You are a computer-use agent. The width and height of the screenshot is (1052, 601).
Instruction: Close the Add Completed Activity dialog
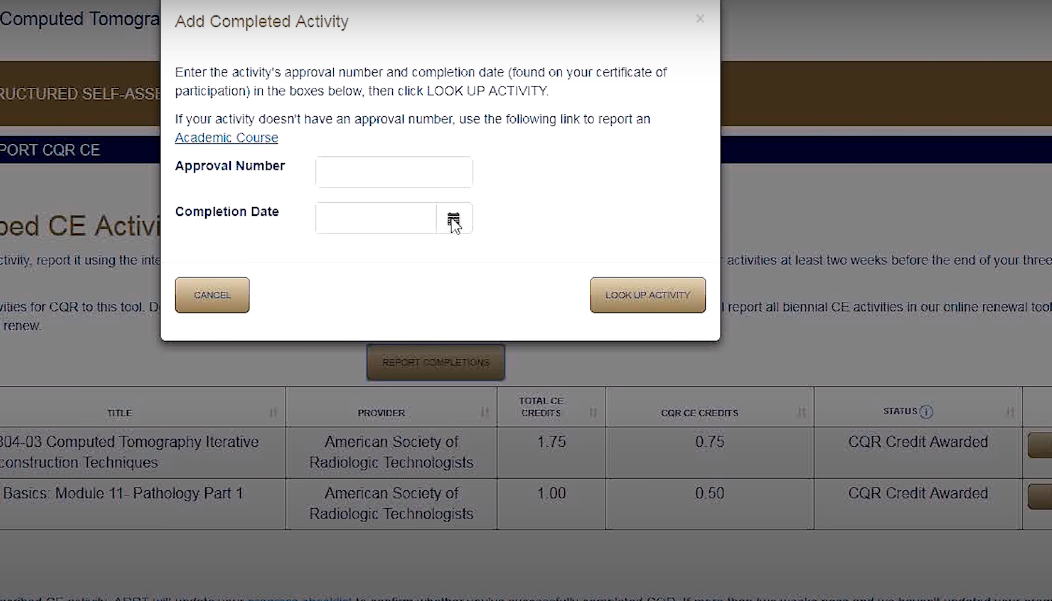(699, 18)
